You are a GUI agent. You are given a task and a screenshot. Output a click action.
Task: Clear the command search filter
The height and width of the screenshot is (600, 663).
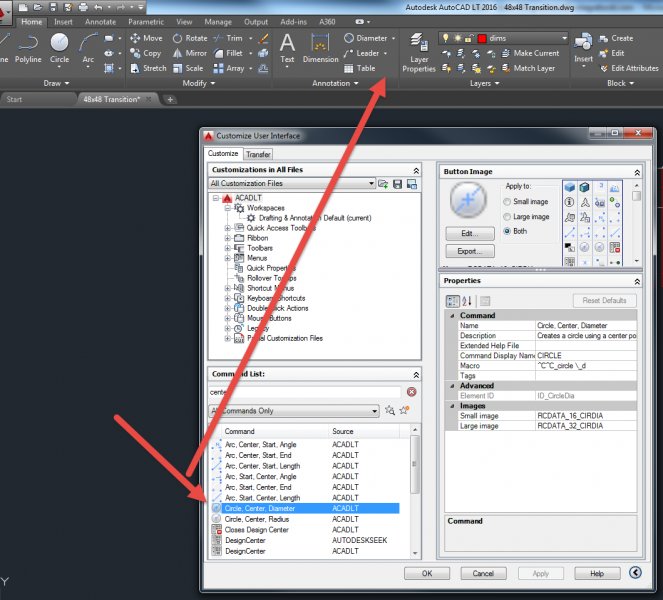click(x=411, y=392)
